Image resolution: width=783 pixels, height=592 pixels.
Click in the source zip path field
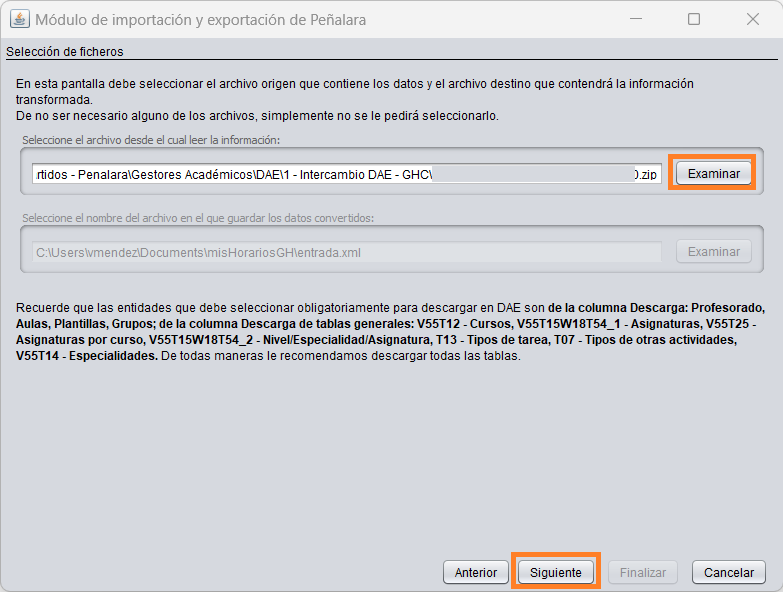tap(347, 174)
